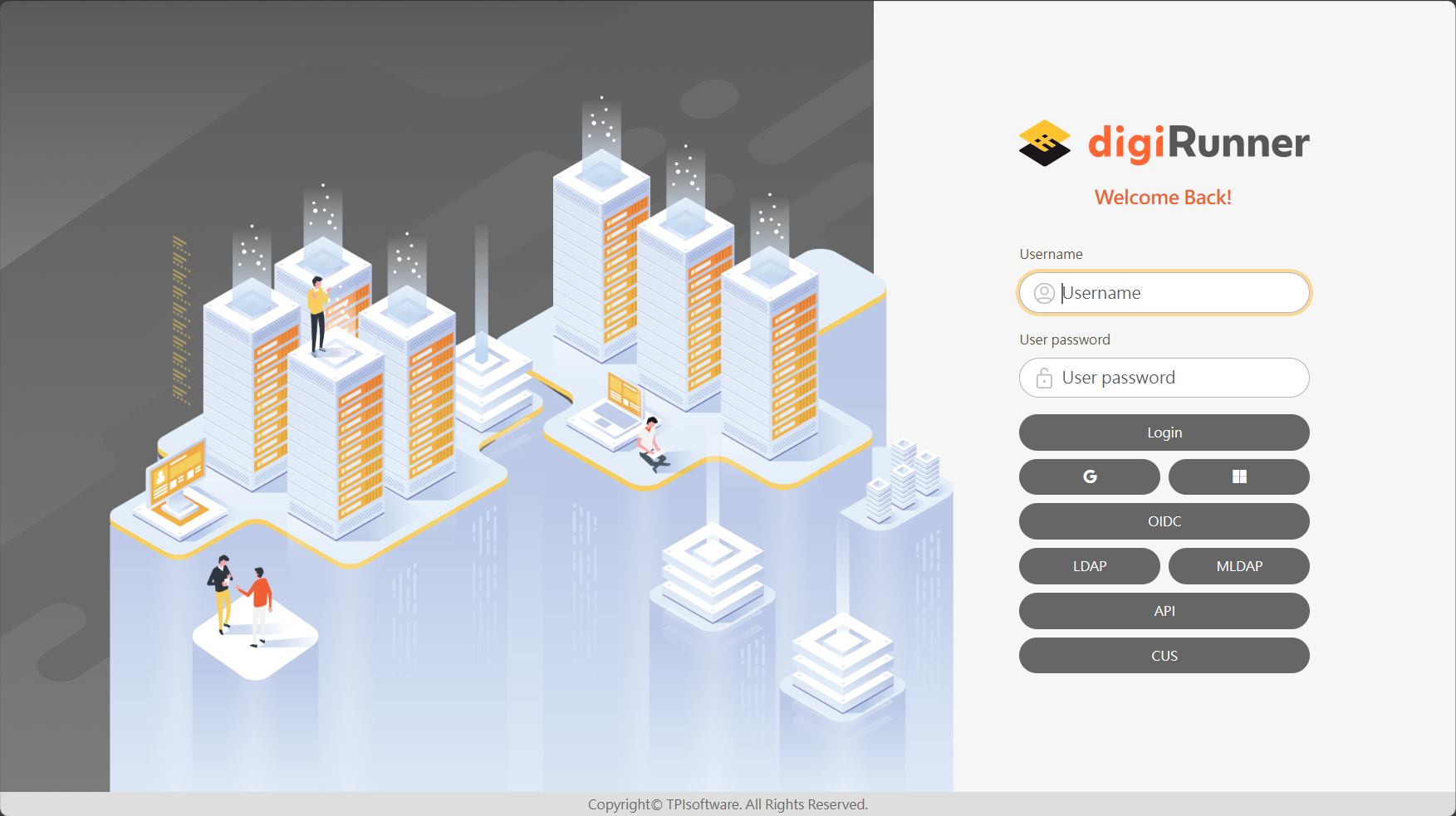Click the User password label text
Viewport: 1456px width, 816px height.
(1064, 340)
